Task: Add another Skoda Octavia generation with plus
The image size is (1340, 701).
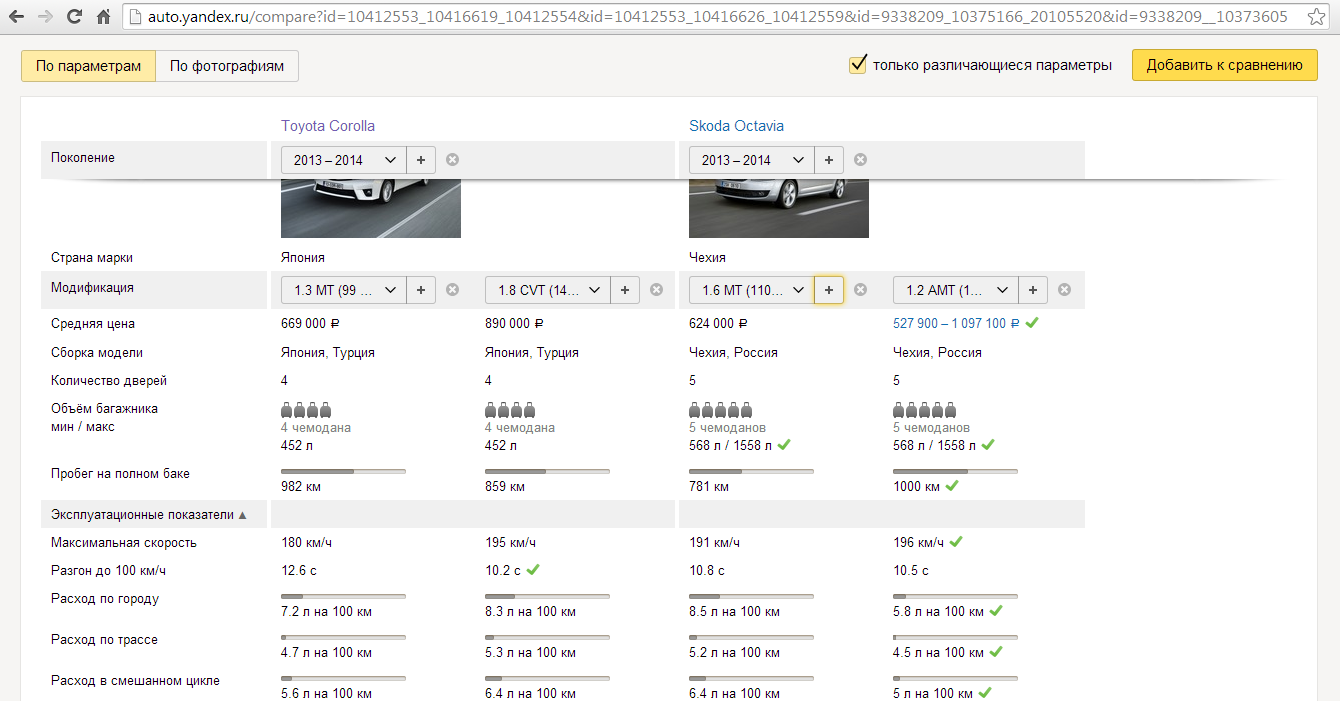Action: 828,160
